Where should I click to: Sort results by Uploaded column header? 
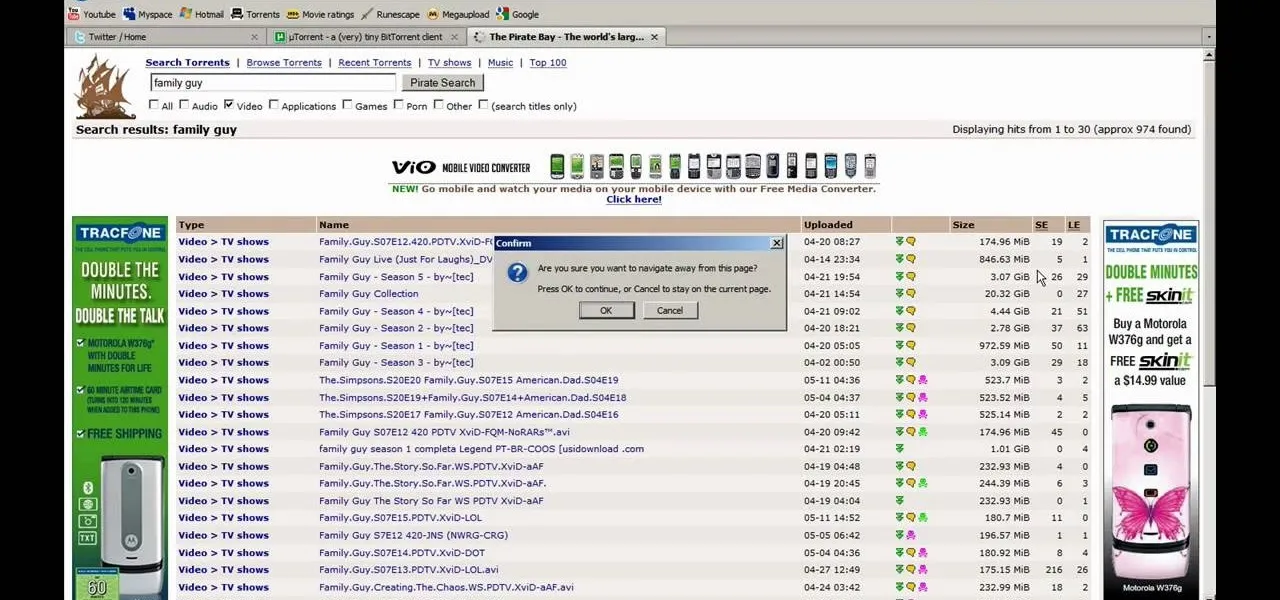click(829, 225)
